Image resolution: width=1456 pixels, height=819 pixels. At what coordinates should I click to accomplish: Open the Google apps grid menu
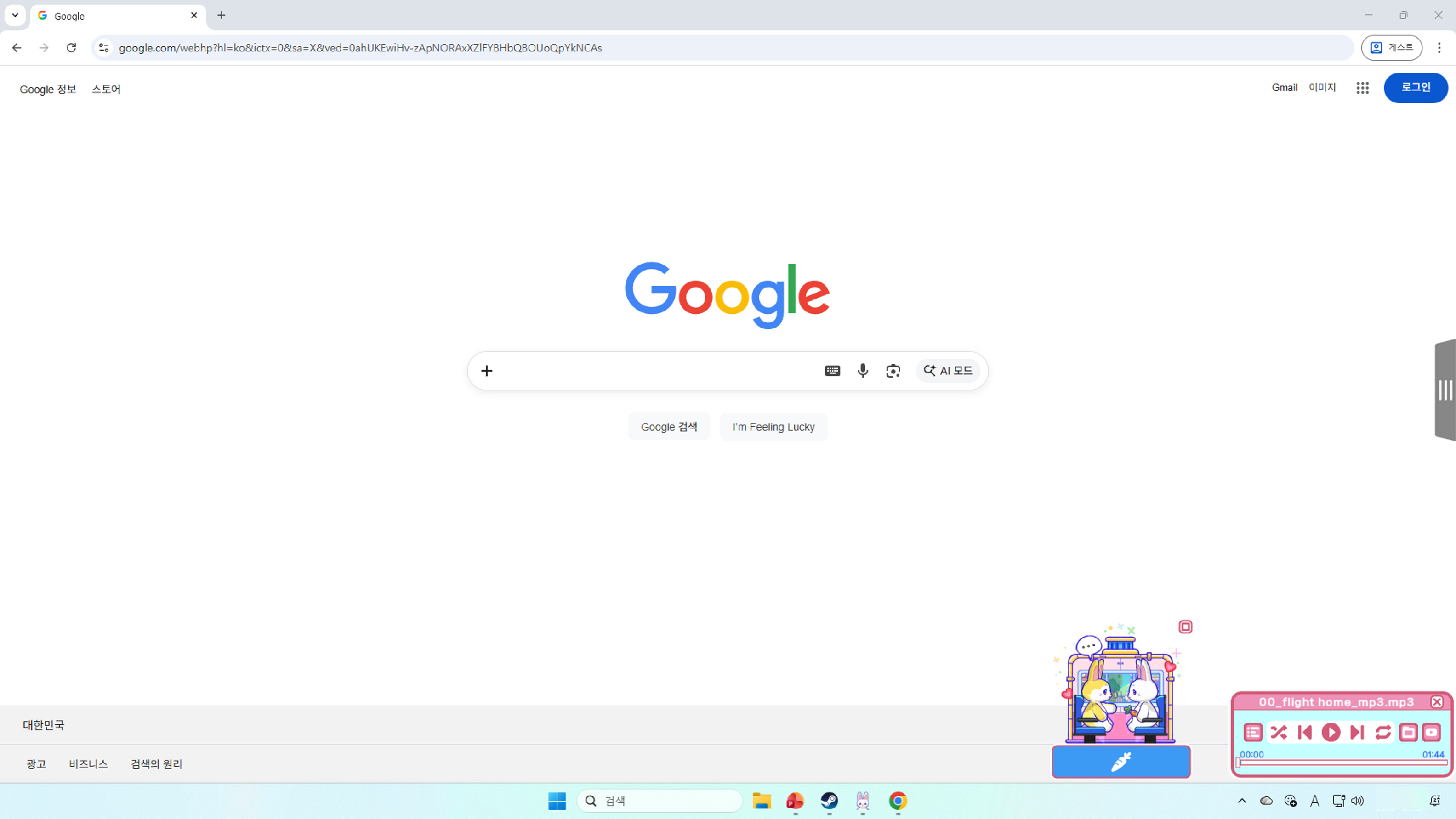[1362, 88]
